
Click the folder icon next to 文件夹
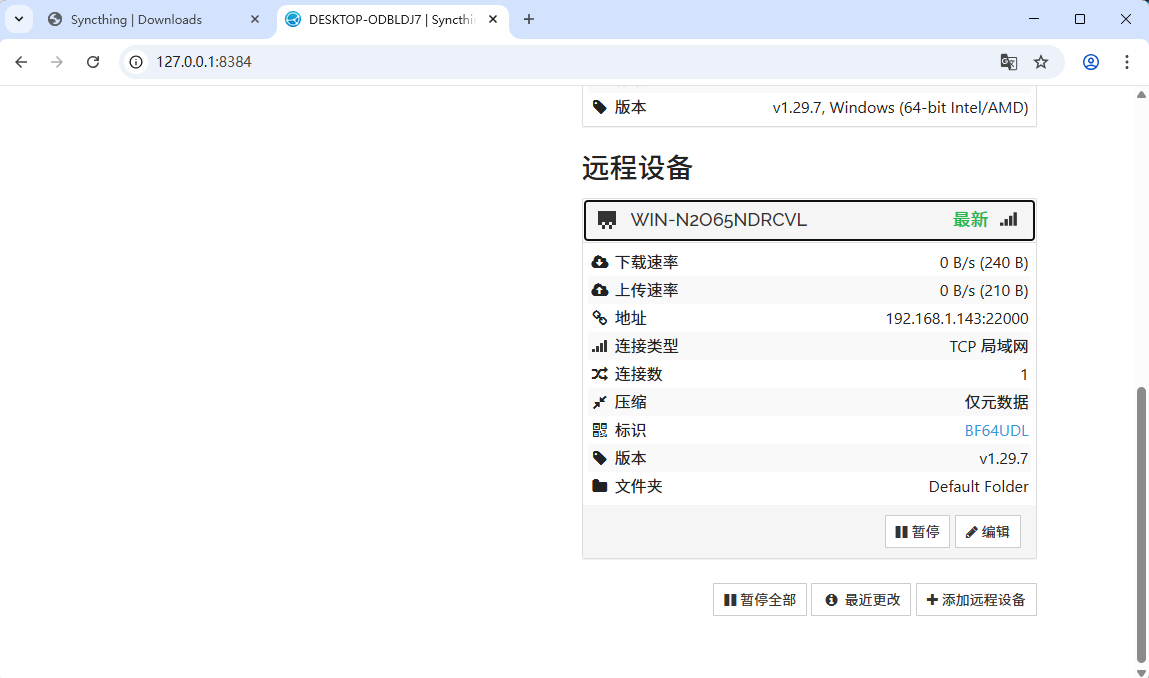599,486
